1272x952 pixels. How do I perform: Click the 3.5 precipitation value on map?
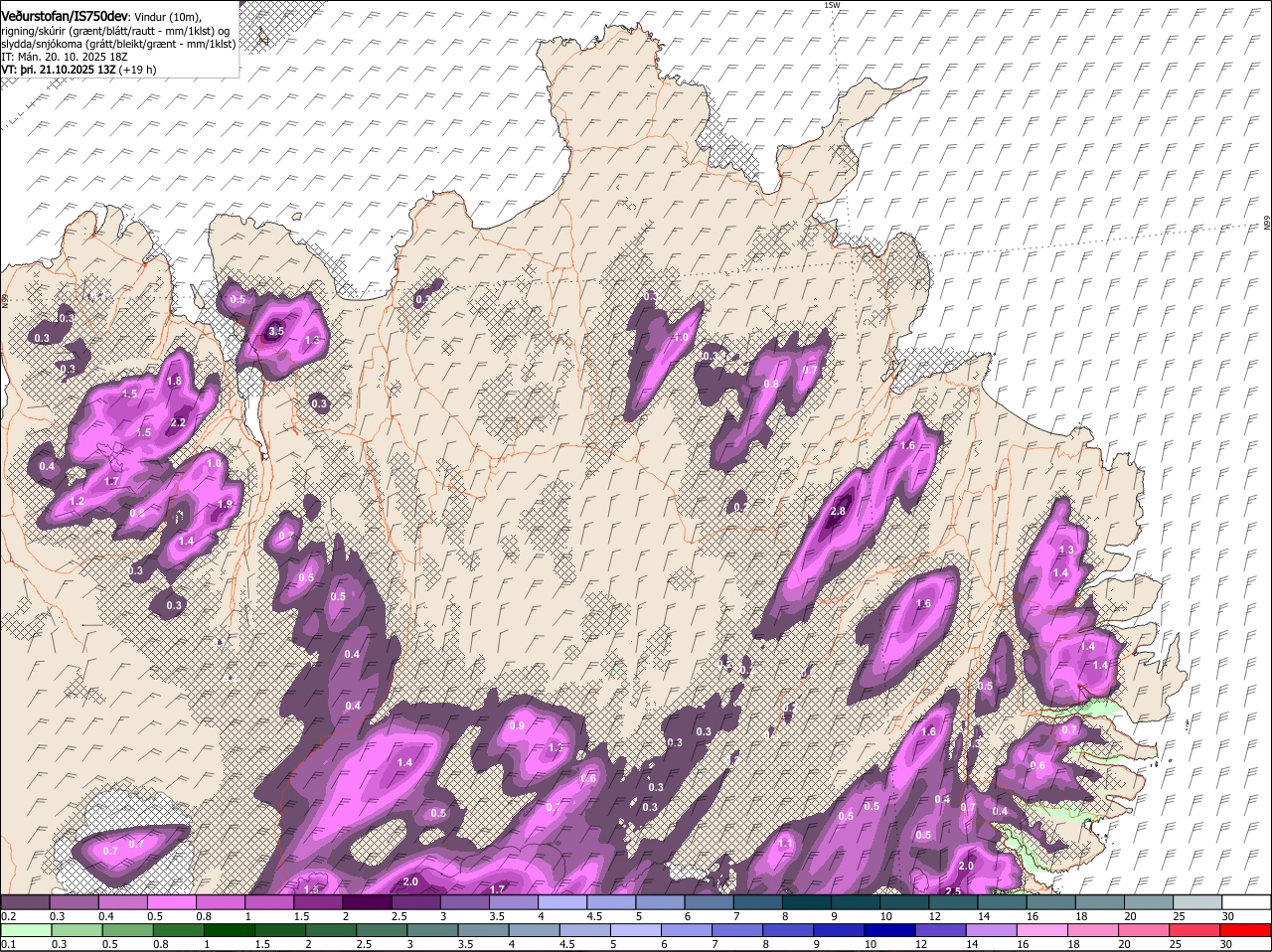coord(276,331)
